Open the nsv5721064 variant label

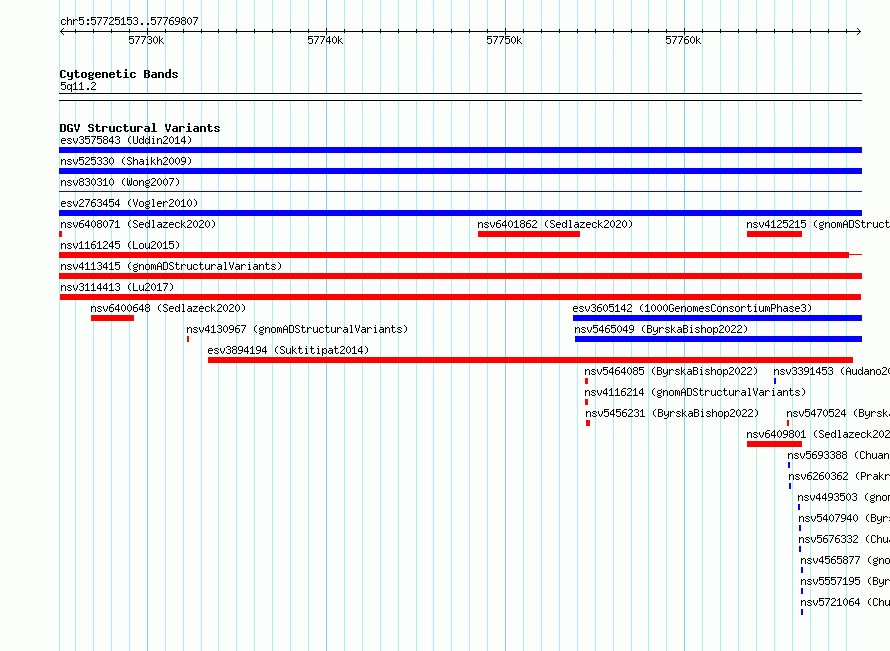[x=845, y=602]
